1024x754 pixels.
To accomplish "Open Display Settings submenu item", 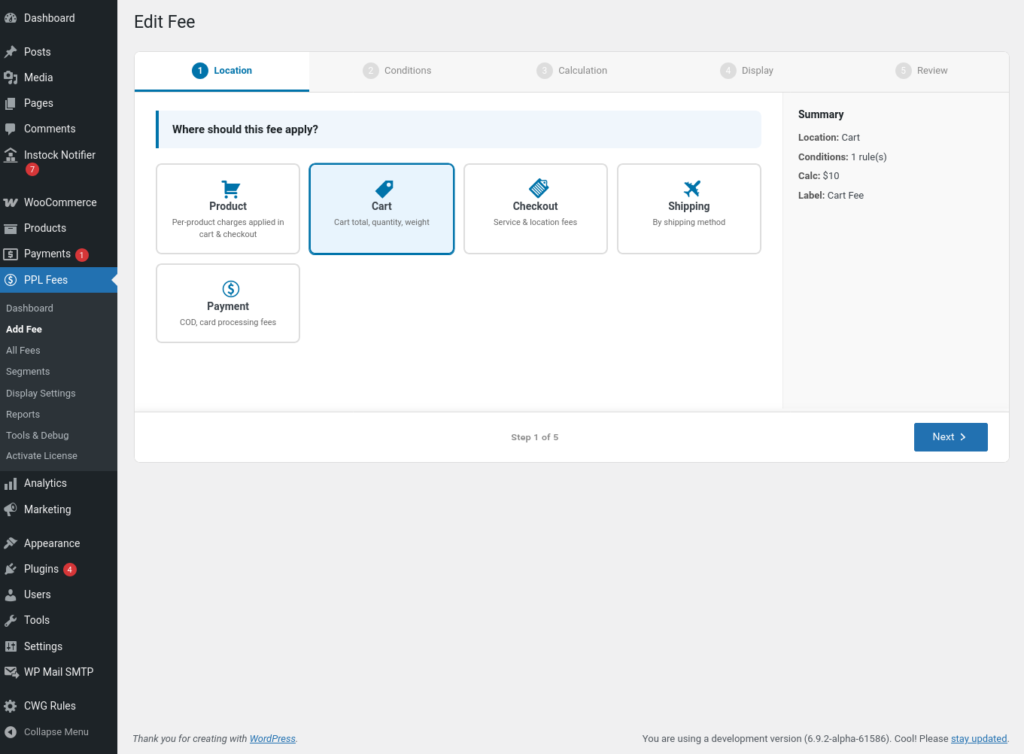I will 40,394.
